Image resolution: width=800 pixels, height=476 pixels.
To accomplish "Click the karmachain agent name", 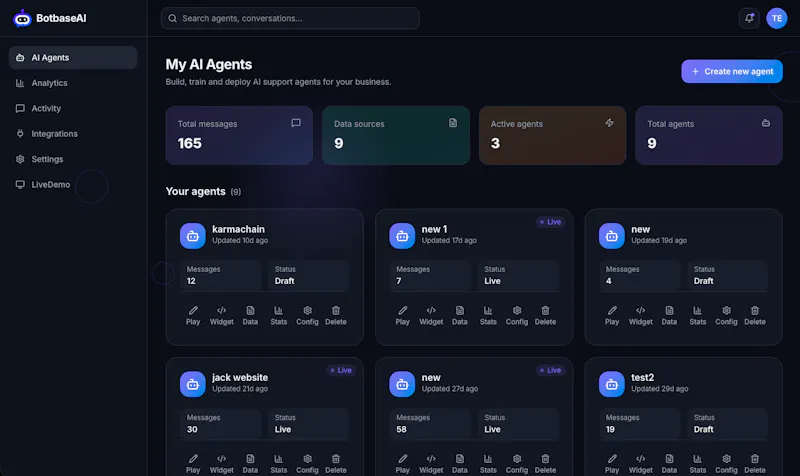I will [238, 229].
